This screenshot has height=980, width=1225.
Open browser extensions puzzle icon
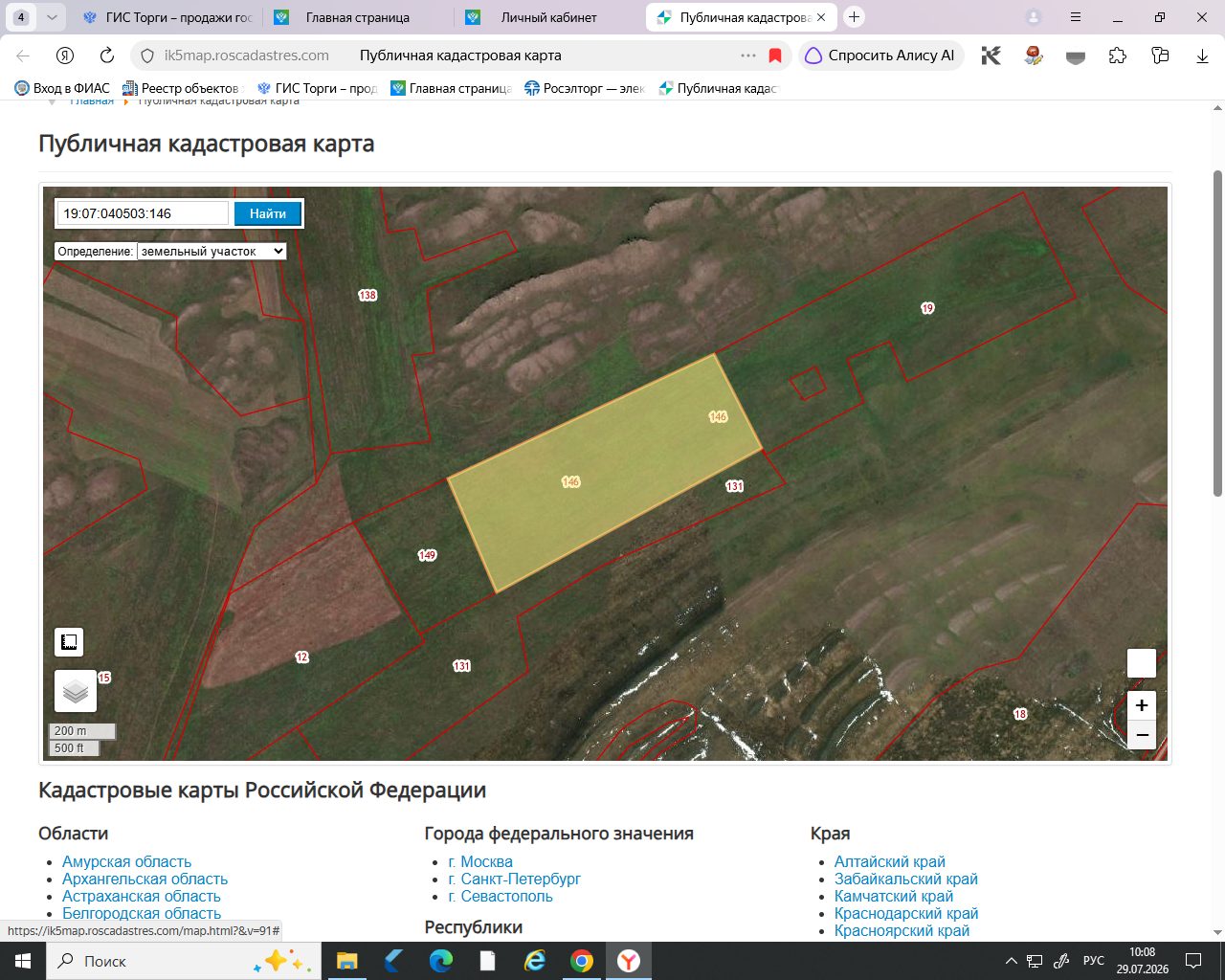pos(1118,56)
